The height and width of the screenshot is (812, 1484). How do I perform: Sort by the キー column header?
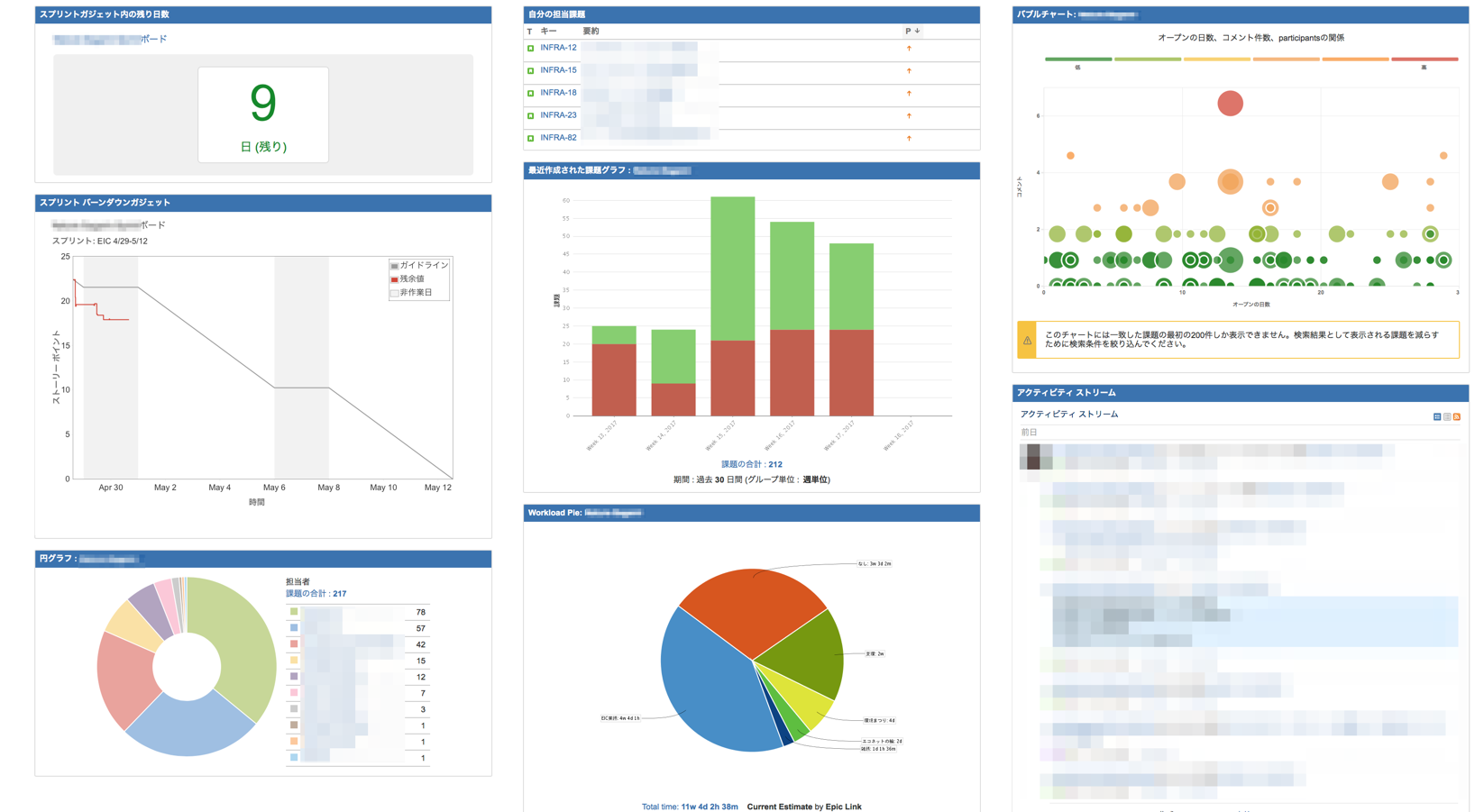coord(548,31)
